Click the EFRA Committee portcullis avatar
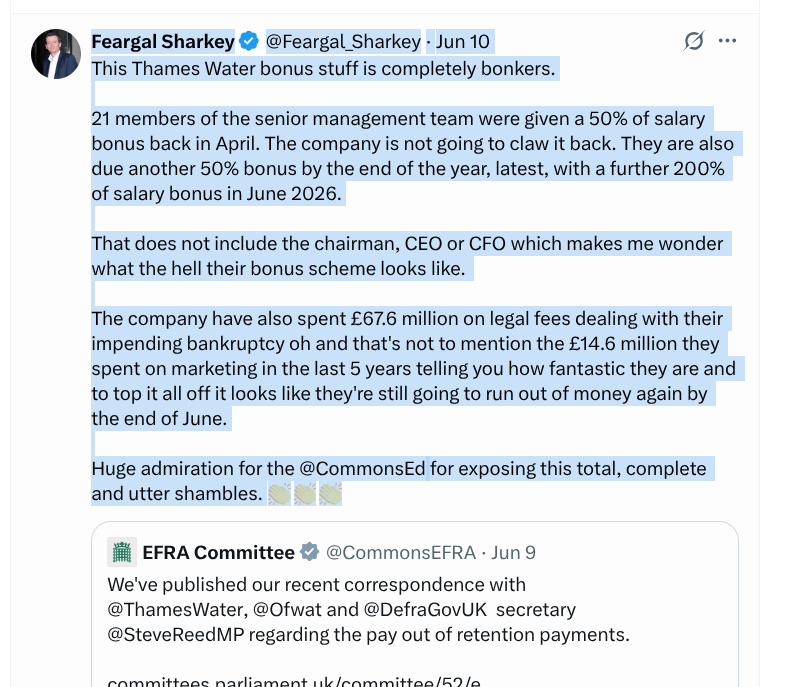This screenshot has width=797, height=687. [122, 552]
